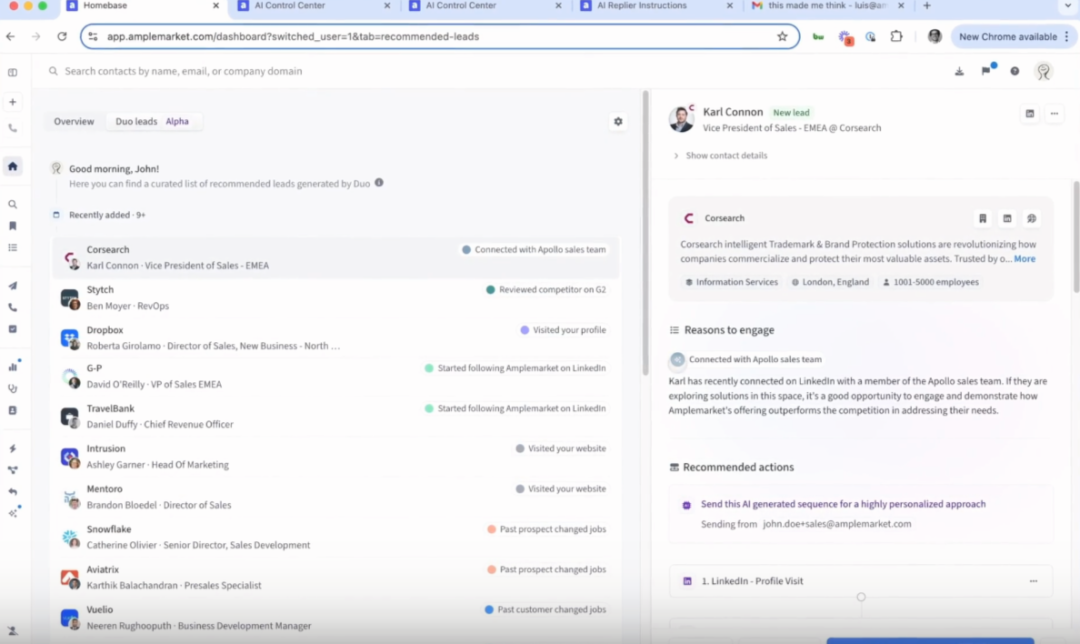Viewport: 1080px width, 644px height.
Task: Open the sparkles AI icon in sidebar
Action: (x=12, y=513)
